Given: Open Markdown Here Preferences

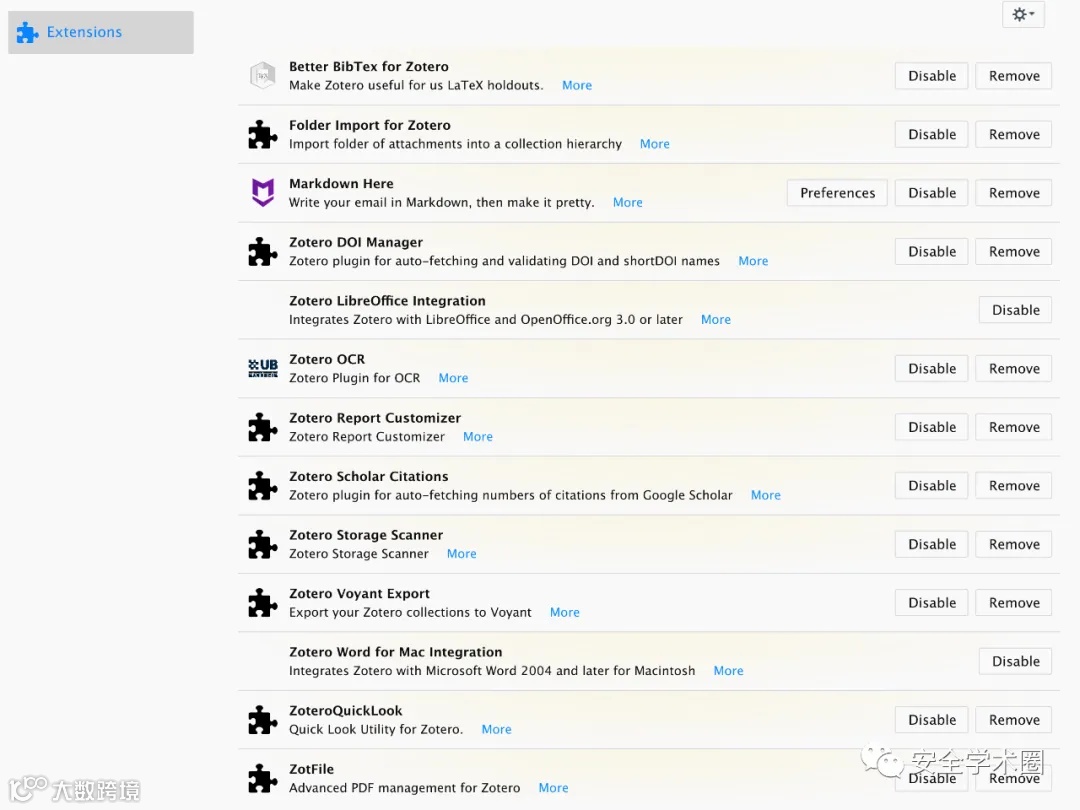Looking at the screenshot, I should point(837,193).
